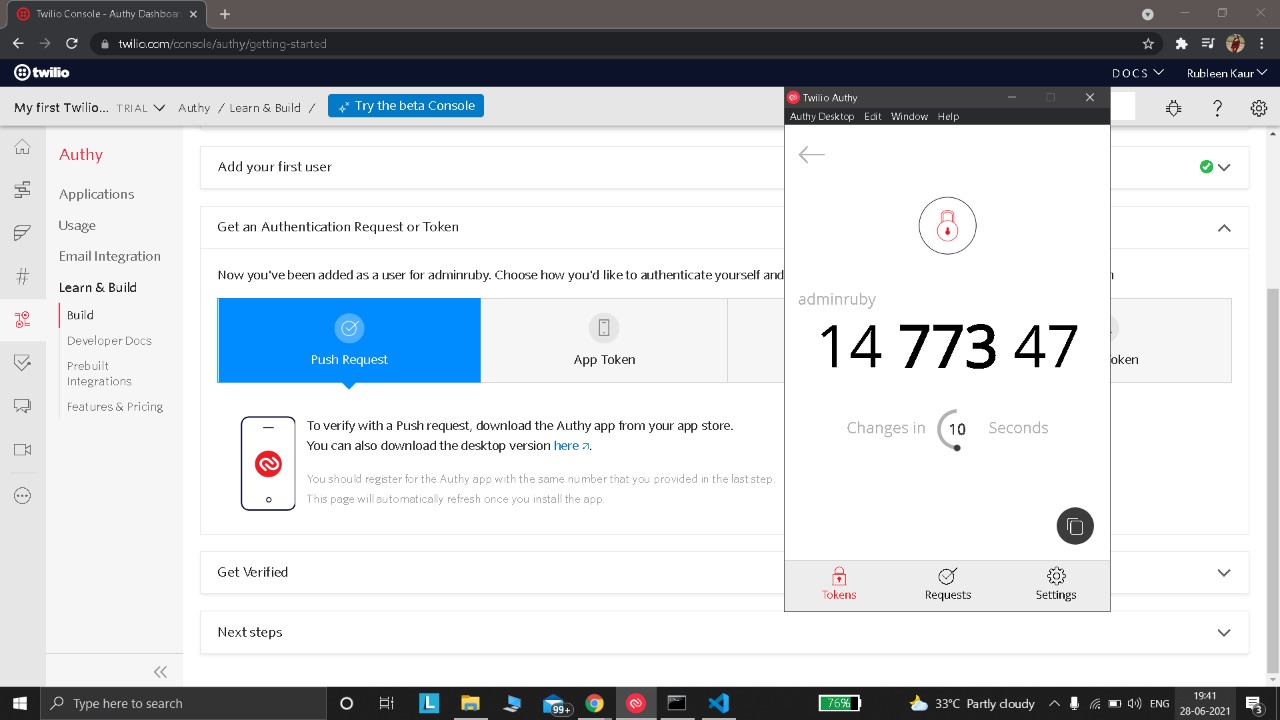Expand the Get Verified section
This screenshot has height=720, width=1280.
click(724, 572)
